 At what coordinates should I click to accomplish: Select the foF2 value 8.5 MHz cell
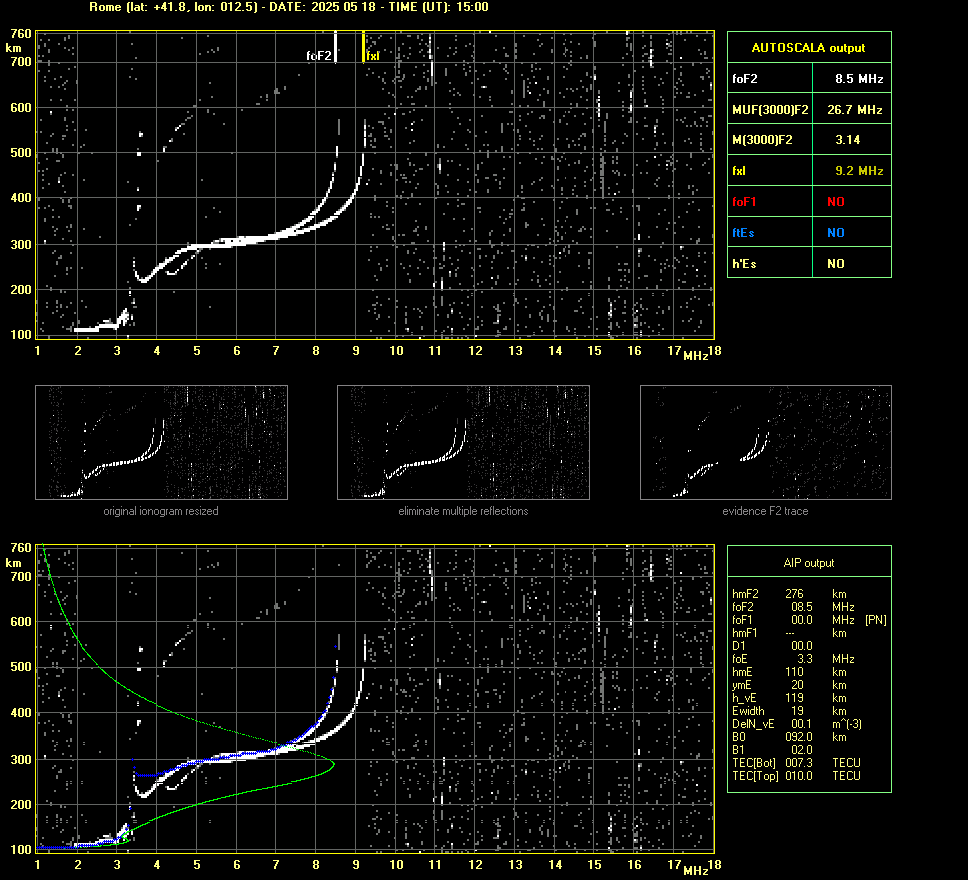pyautogui.click(x=852, y=78)
